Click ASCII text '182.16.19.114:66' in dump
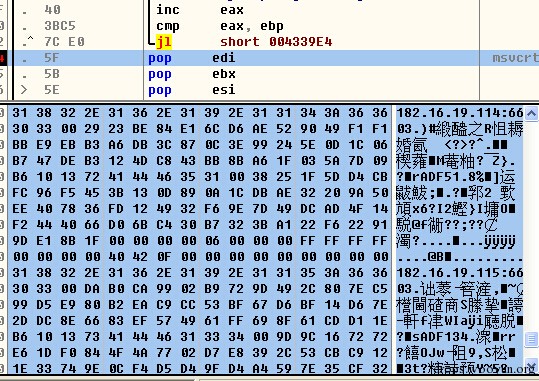The height and width of the screenshot is (381, 539). coord(460,113)
